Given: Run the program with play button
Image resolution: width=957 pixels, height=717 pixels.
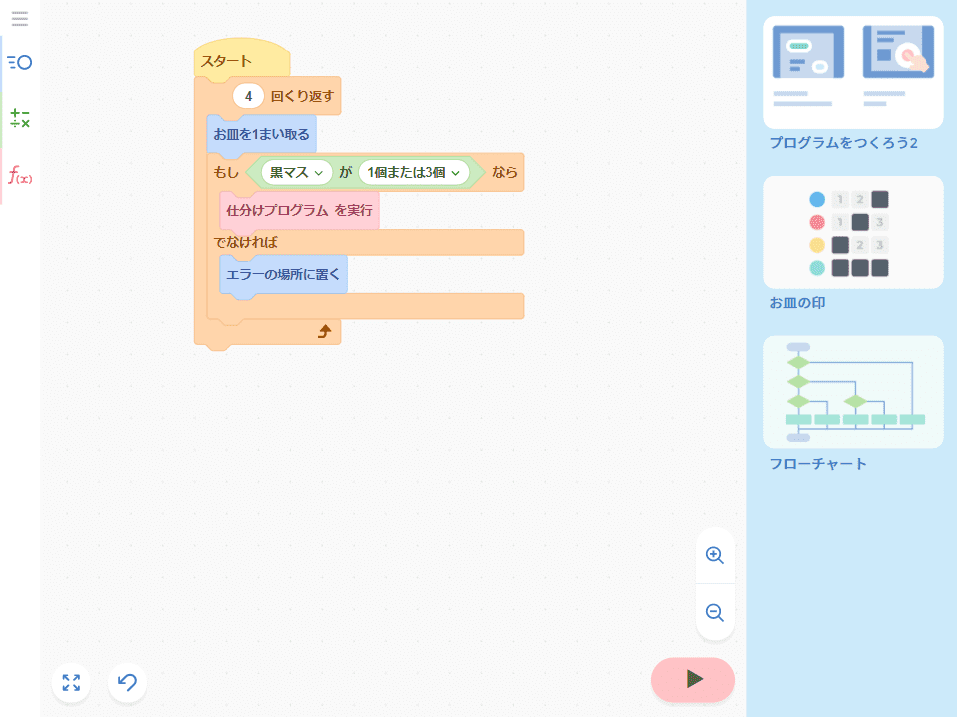Looking at the screenshot, I should pos(693,680).
